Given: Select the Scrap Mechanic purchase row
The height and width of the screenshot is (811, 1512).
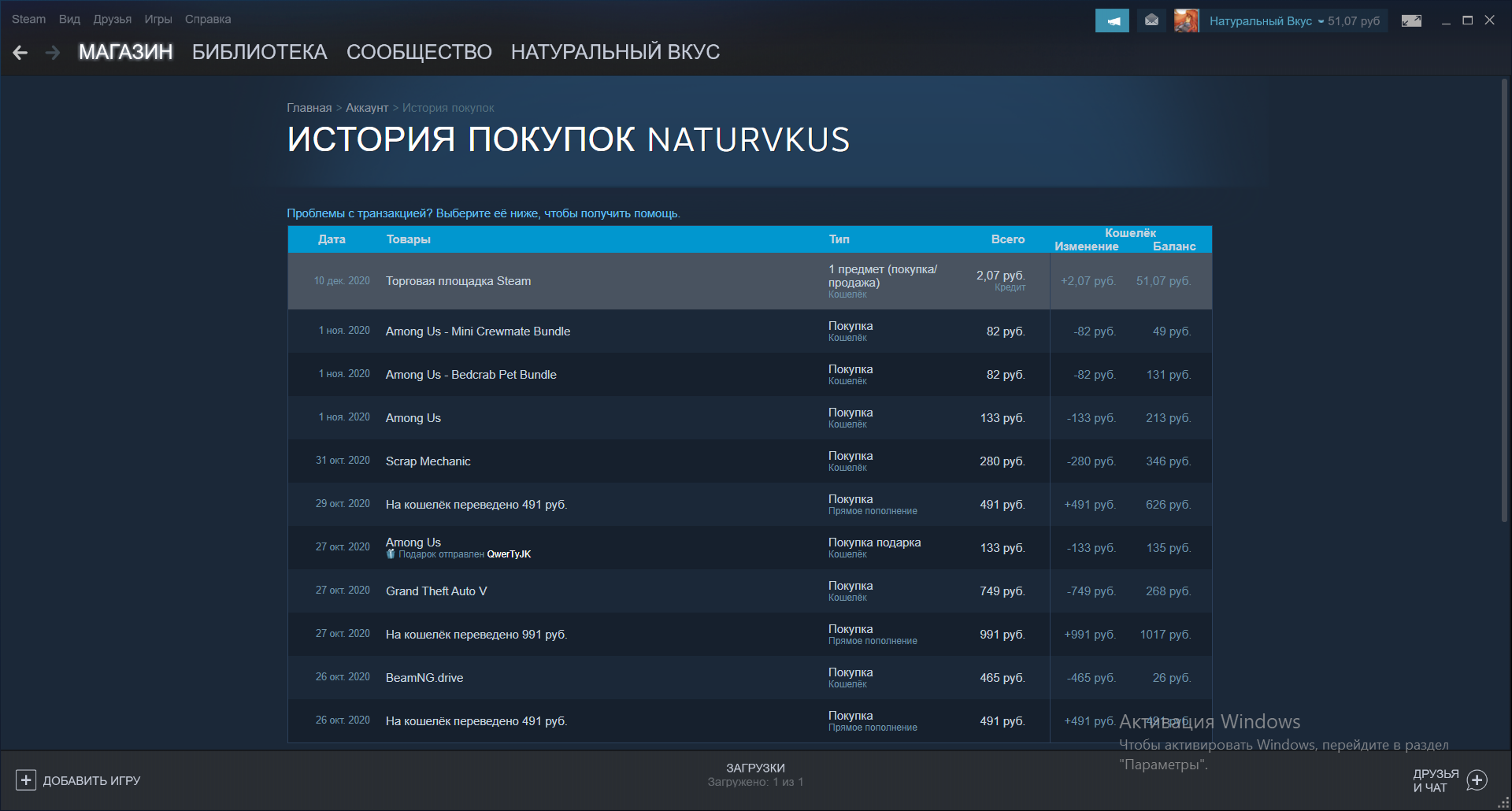Looking at the screenshot, I should pyautogui.click(x=750, y=461).
